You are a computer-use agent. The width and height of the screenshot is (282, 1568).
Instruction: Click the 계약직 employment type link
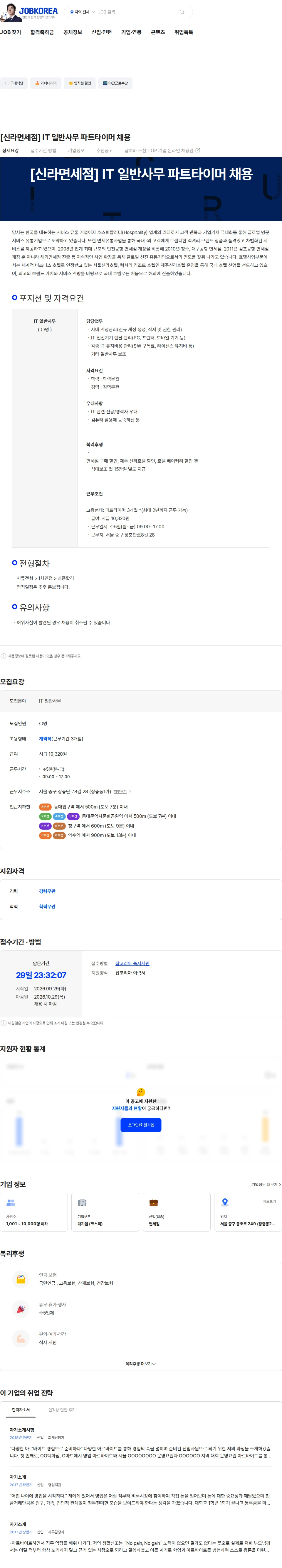point(45,739)
